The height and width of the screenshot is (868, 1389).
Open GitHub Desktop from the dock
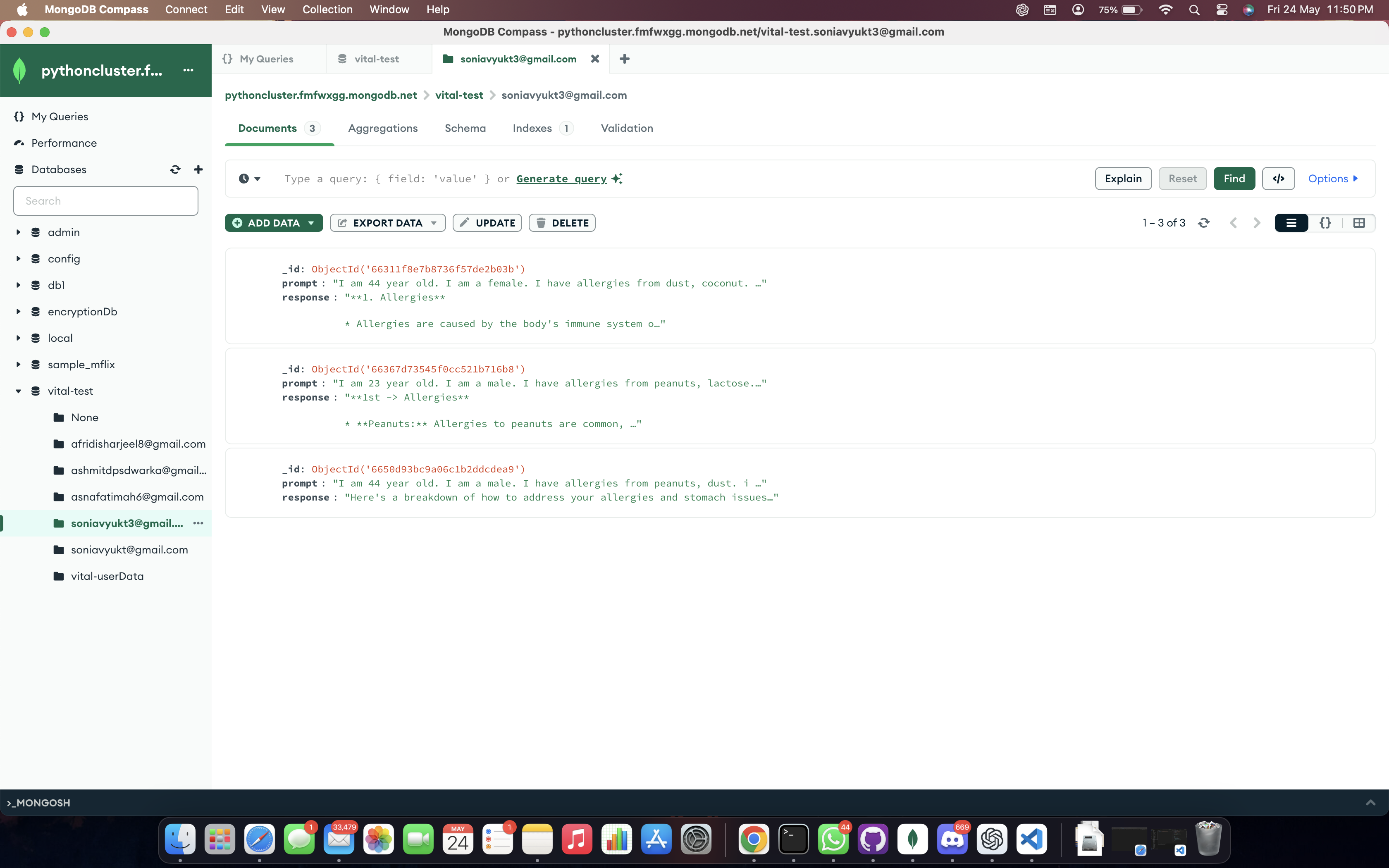click(x=873, y=839)
